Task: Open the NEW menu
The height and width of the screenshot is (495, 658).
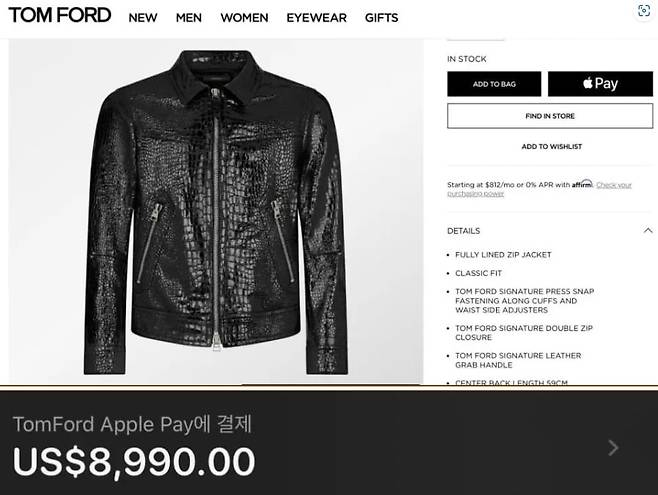Action: click(x=143, y=18)
